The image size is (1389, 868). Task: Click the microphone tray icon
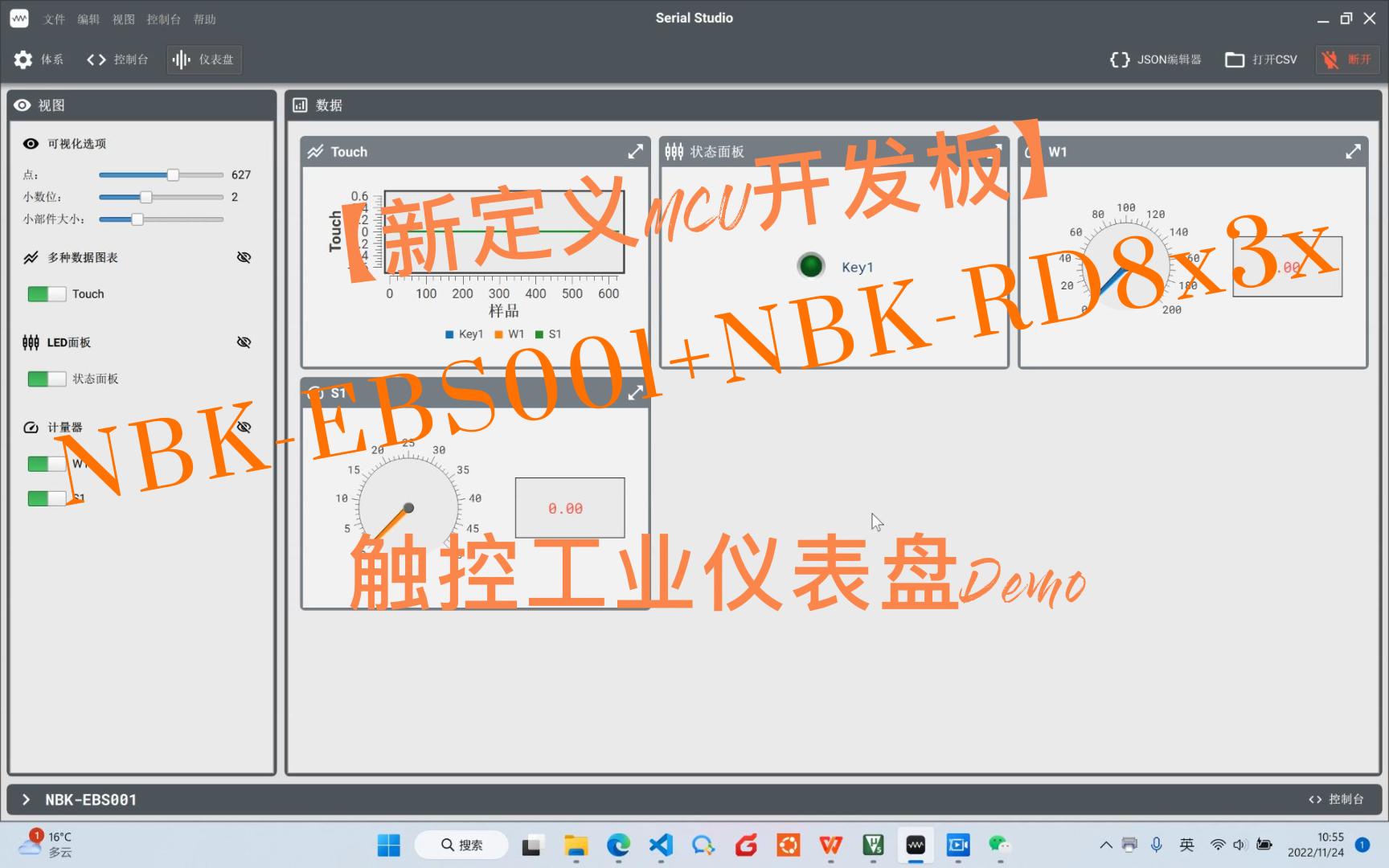click(x=1156, y=845)
